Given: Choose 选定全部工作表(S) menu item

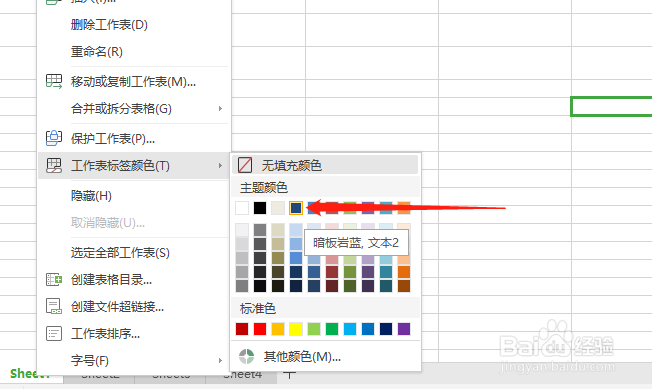Looking at the screenshot, I should click(x=120, y=252).
